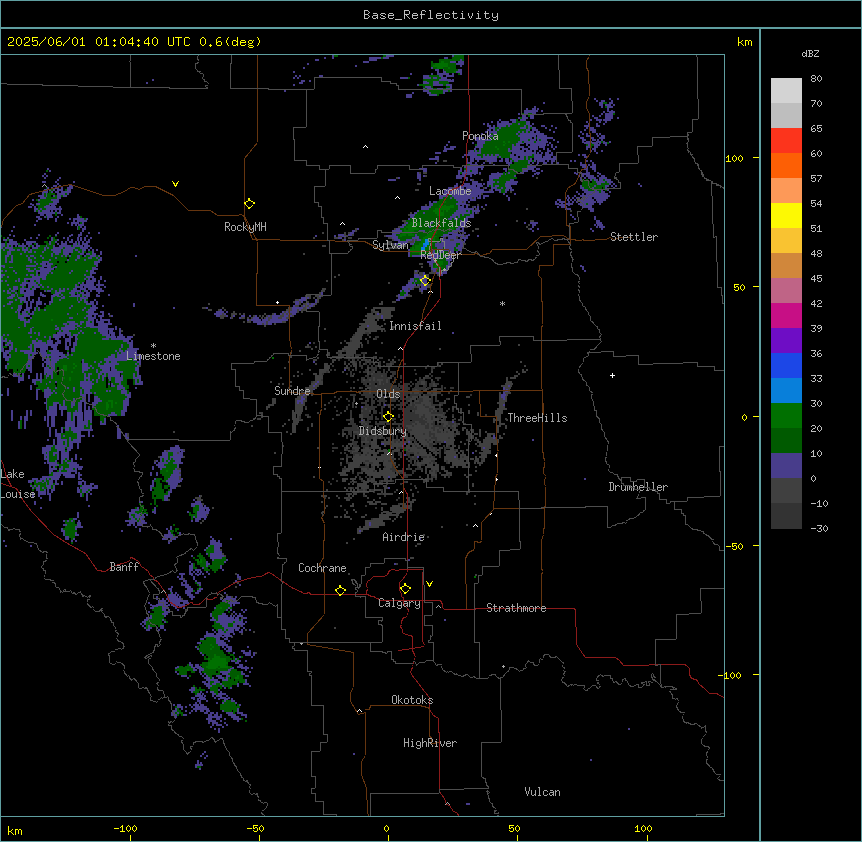862x842 pixels.
Task: Click the Limestone label
Action: click(153, 356)
